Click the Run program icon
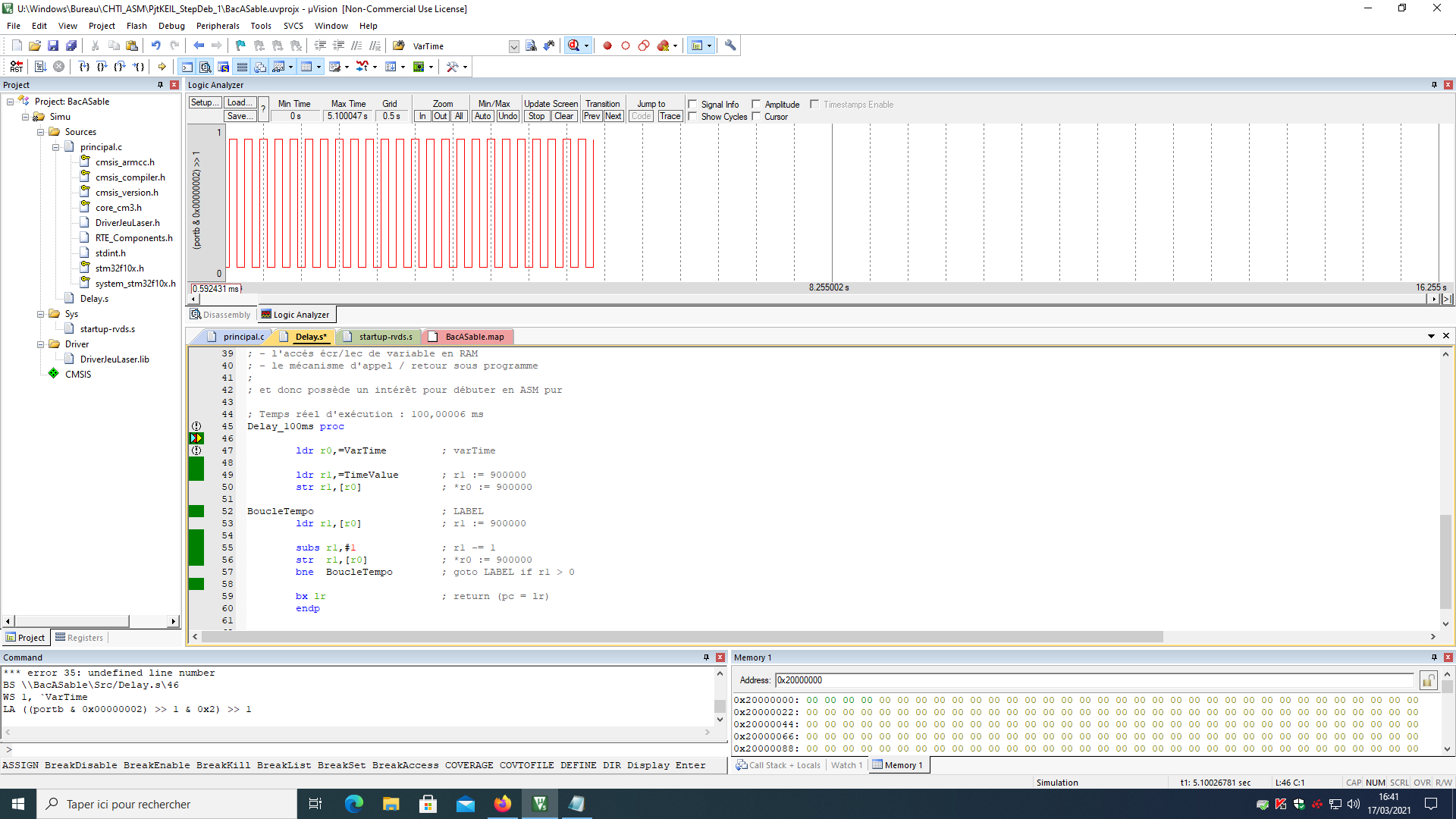 click(x=40, y=67)
